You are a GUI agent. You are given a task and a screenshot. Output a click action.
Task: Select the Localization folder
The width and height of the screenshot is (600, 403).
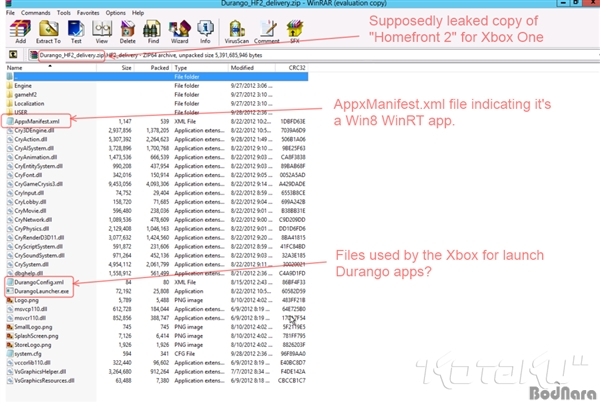[x=29, y=103]
